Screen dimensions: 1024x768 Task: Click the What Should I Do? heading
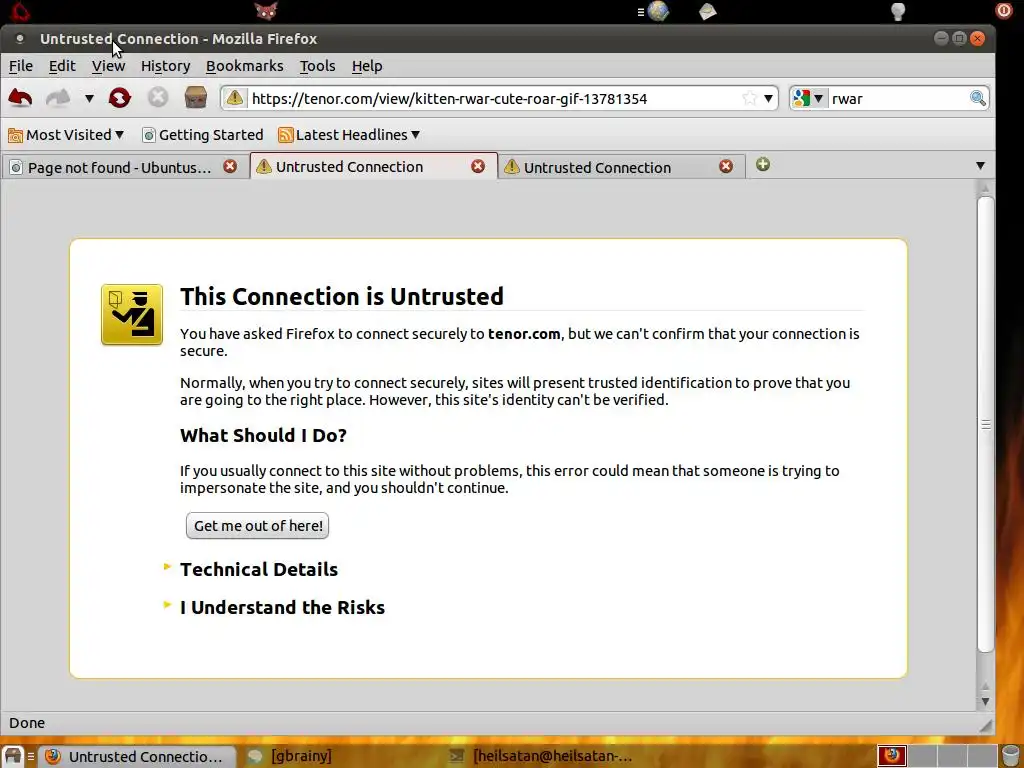(x=263, y=436)
